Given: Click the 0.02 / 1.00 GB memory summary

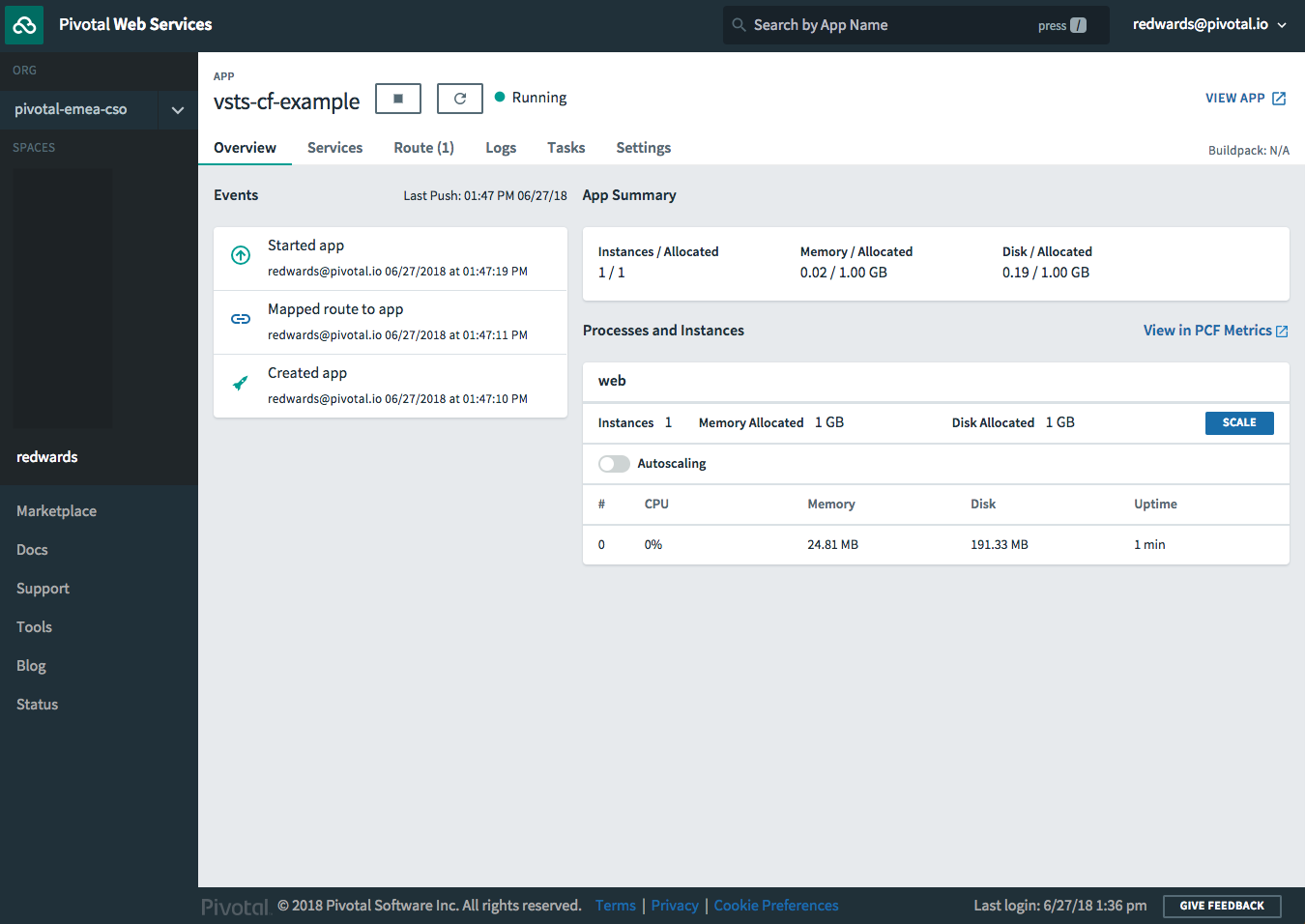Looking at the screenshot, I should (x=844, y=273).
